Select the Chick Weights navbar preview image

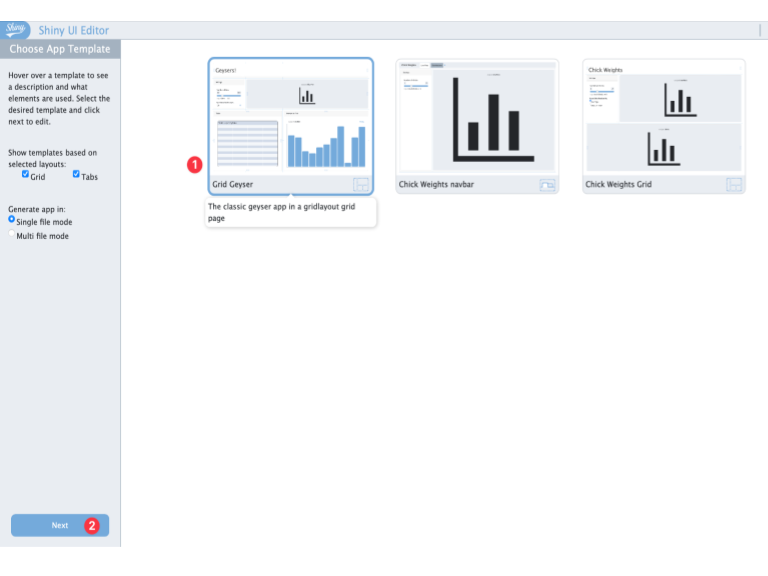(x=477, y=117)
